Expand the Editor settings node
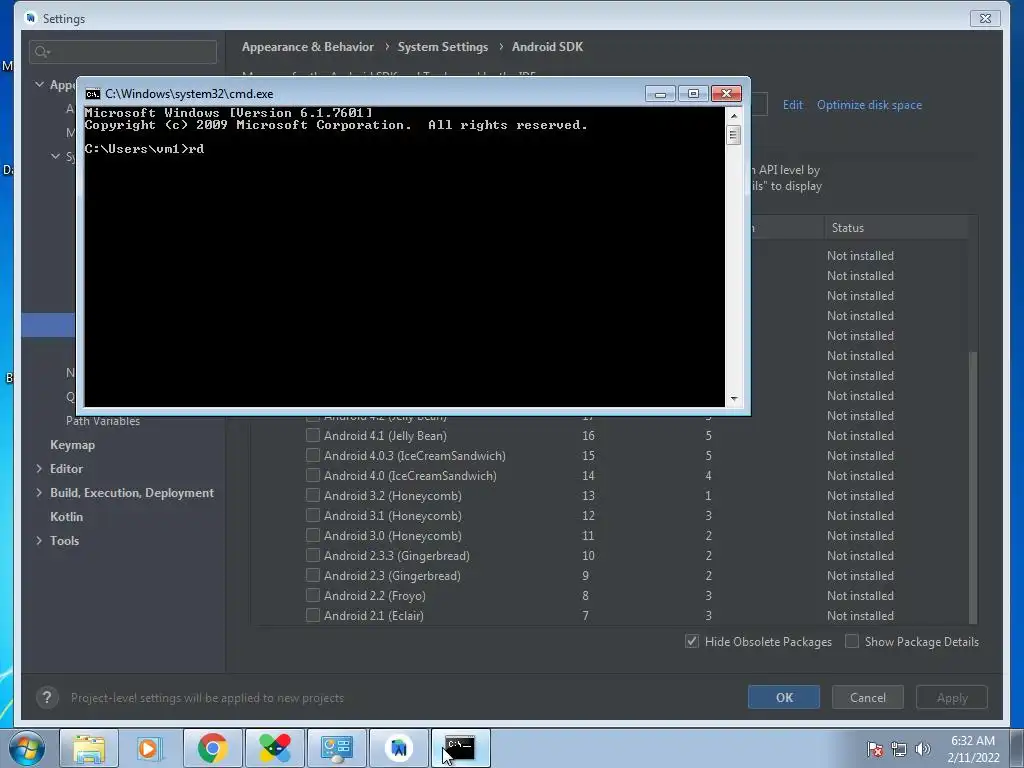The height and width of the screenshot is (768, 1024). click(x=39, y=468)
